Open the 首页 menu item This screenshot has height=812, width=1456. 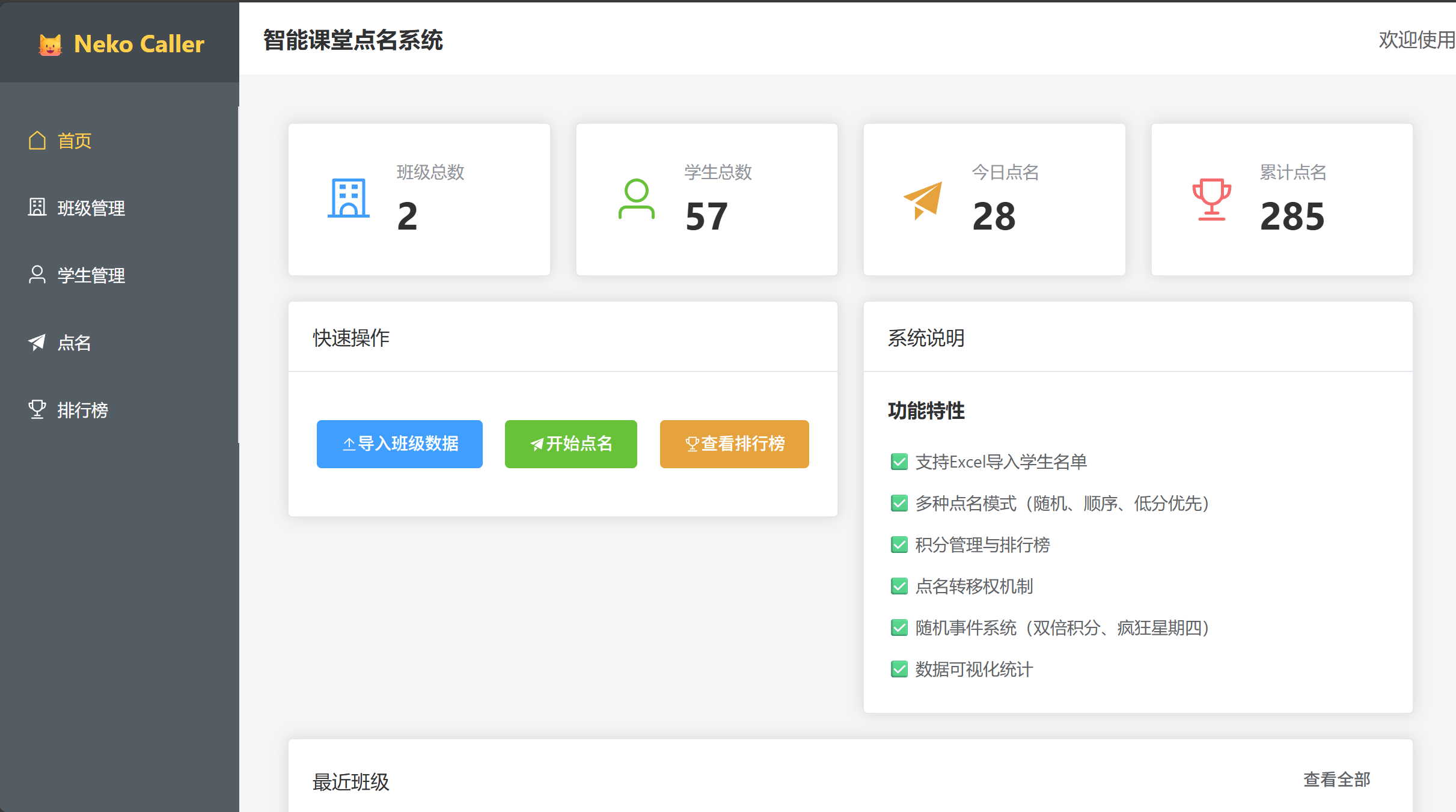pos(75,140)
